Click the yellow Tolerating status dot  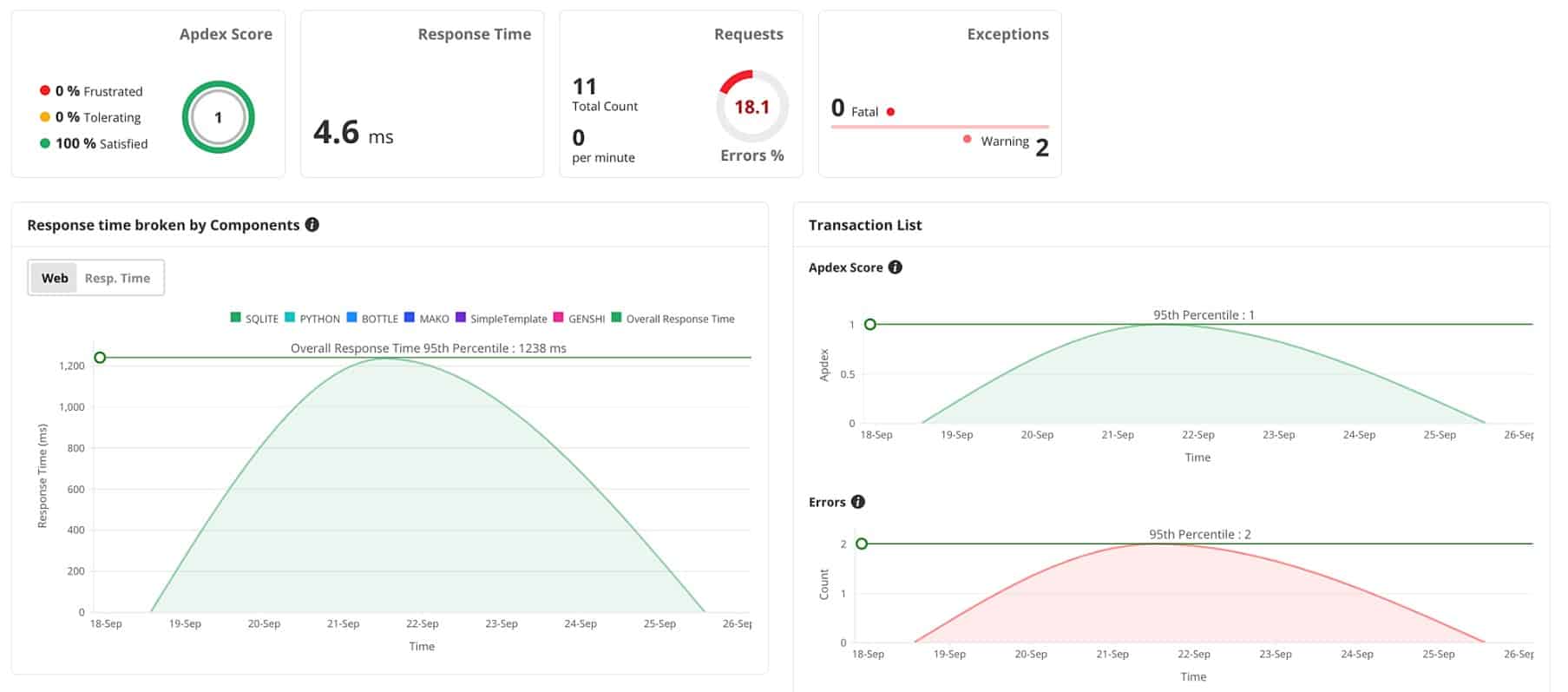point(45,116)
